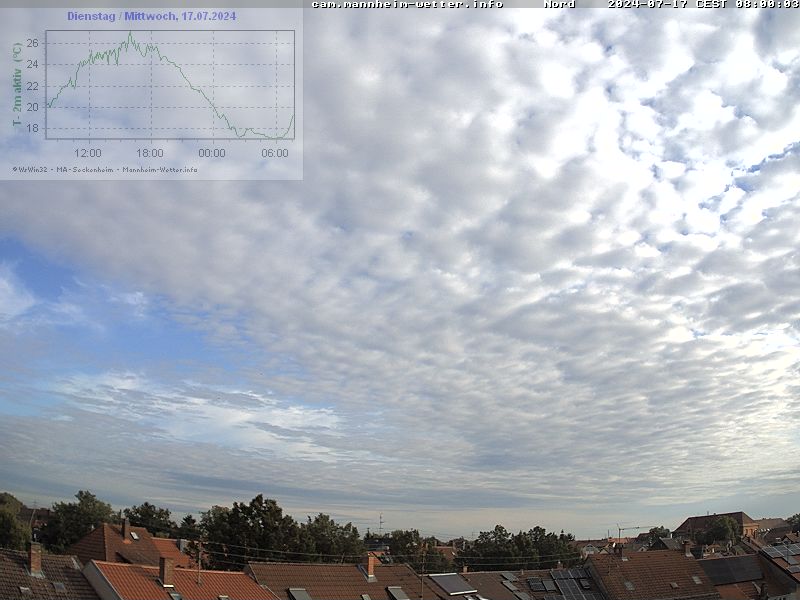
Task: Select the 00:00 time axis label
Action: 212,153
